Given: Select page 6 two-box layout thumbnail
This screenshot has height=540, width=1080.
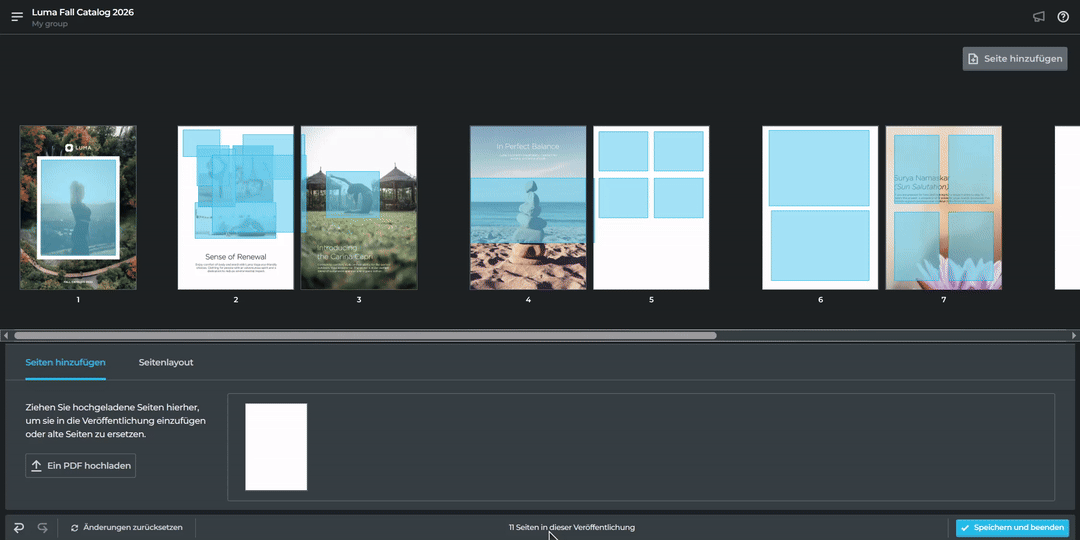Looking at the screenshot, I should coord(820,207).
